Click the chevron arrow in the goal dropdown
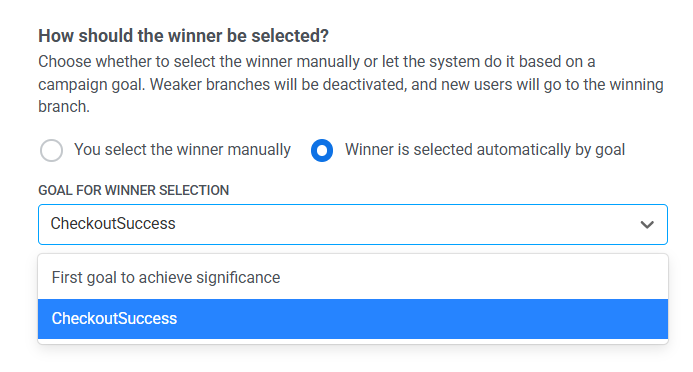 pos(647,224)
